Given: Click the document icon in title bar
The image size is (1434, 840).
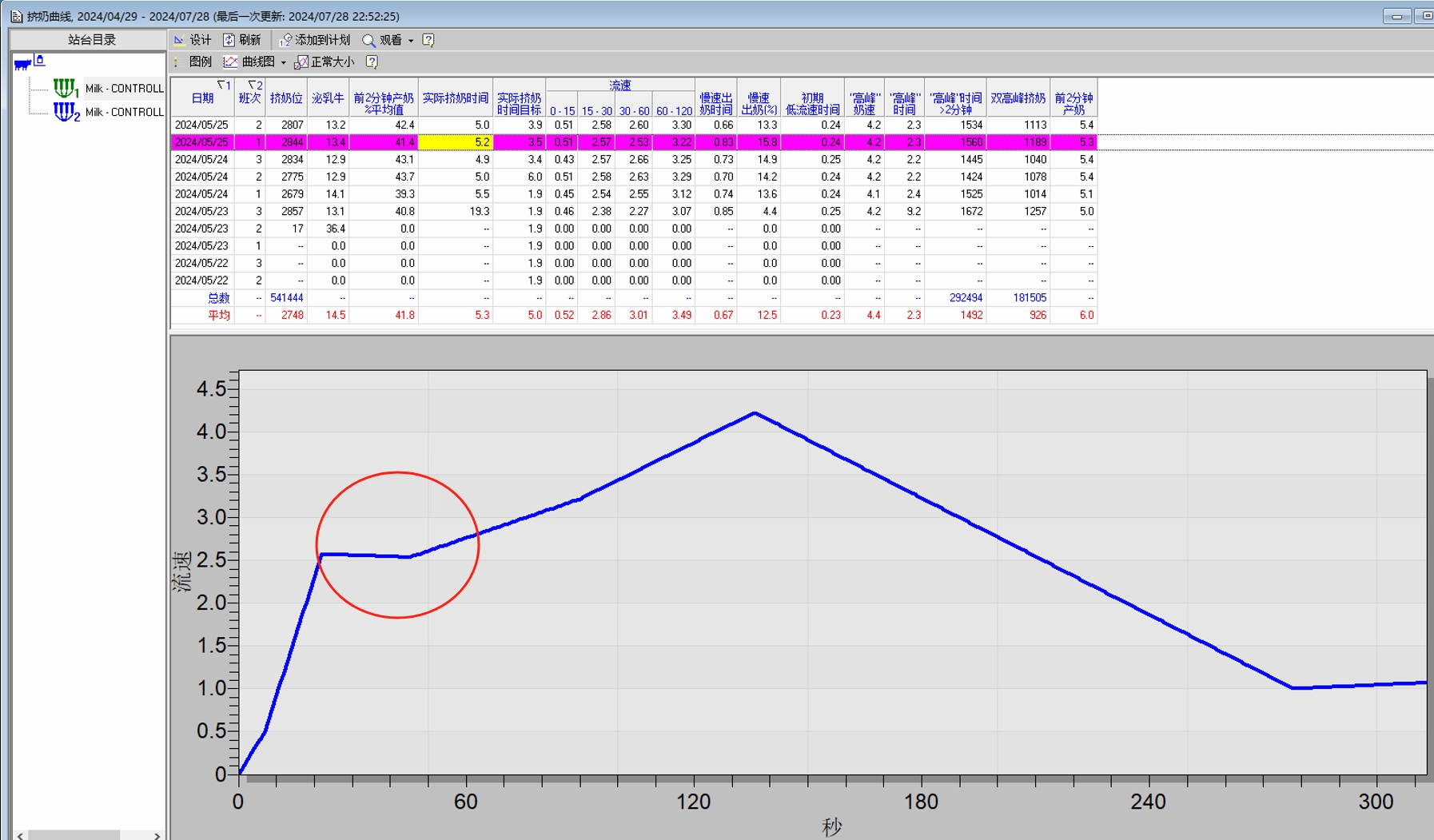Looking at the screenshot, I should point(17,16).
